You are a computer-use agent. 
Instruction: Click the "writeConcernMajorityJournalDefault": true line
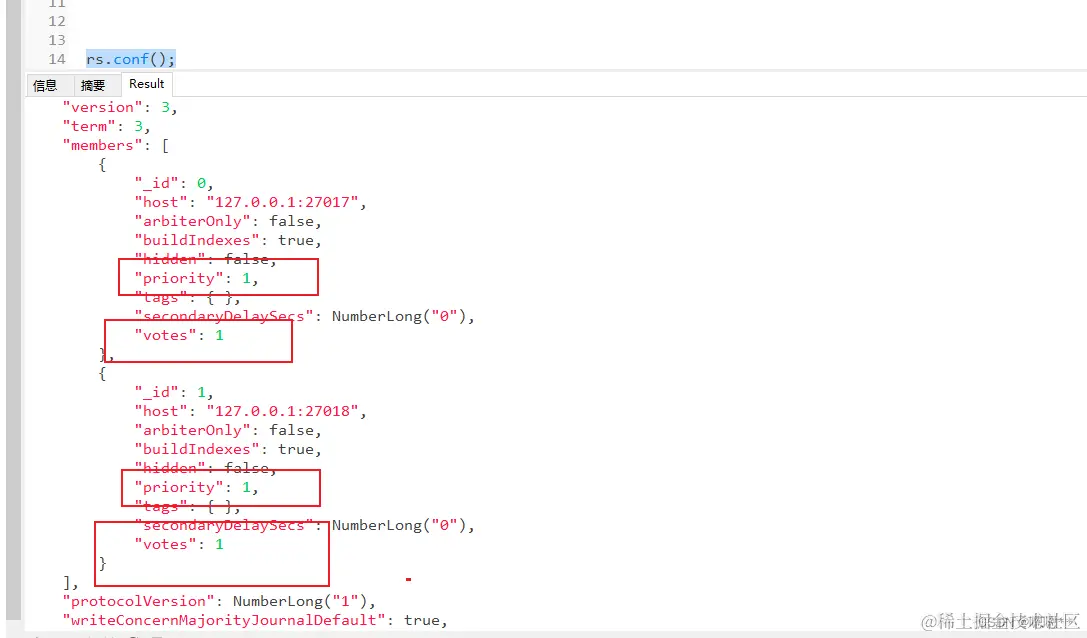click(255, 620)
